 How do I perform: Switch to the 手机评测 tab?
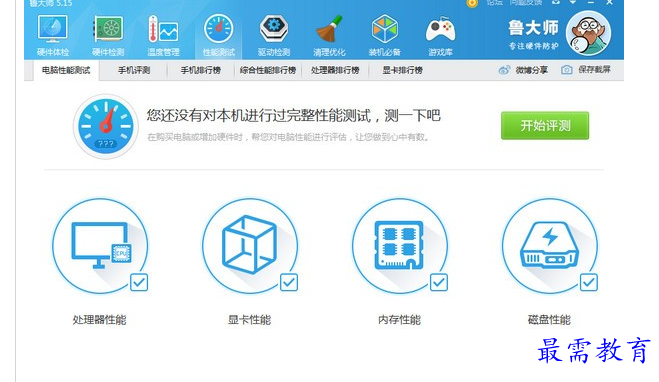coord(134,70)
